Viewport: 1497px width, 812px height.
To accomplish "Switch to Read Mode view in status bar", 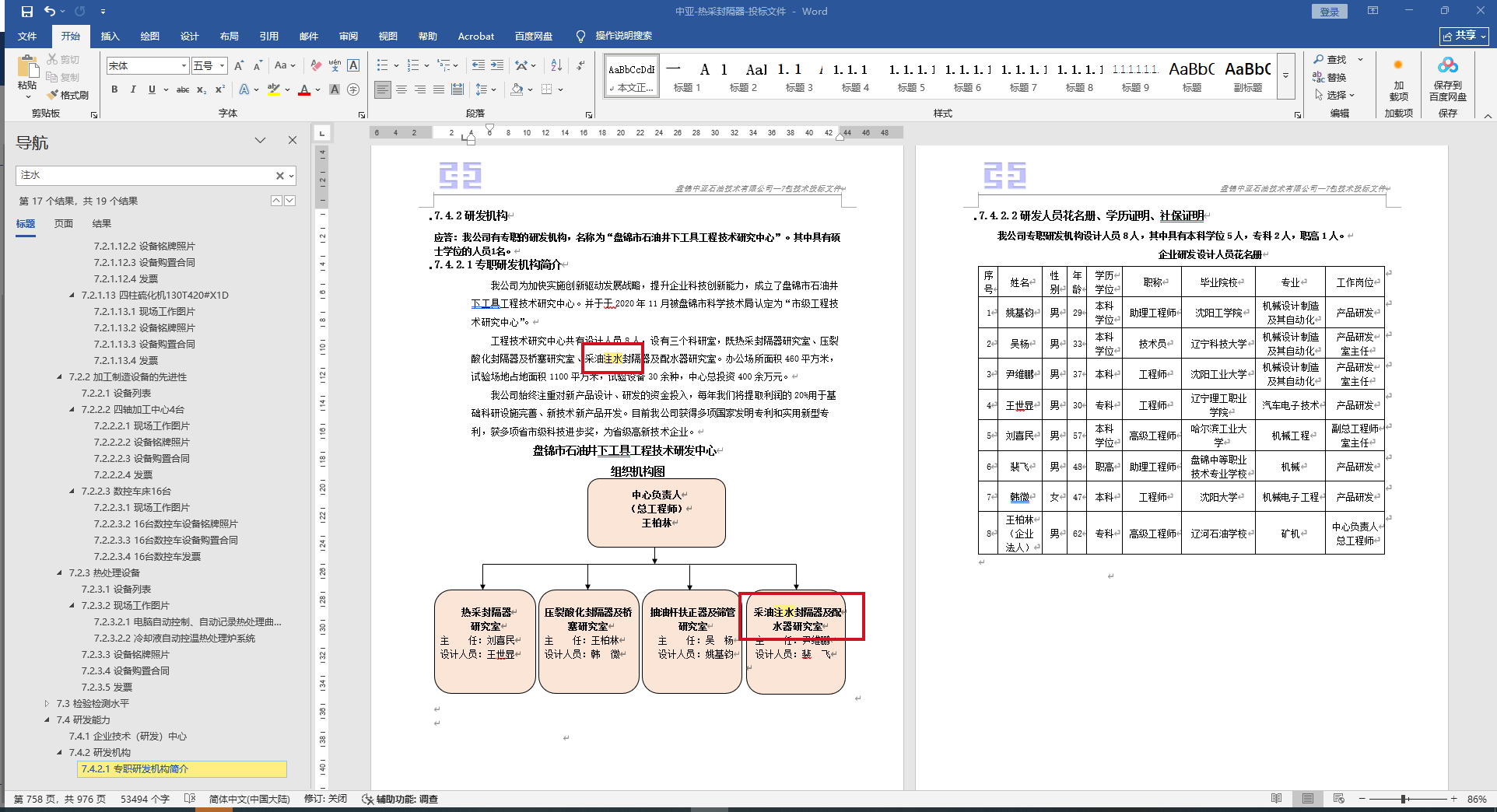I will tap(1276, 799).
